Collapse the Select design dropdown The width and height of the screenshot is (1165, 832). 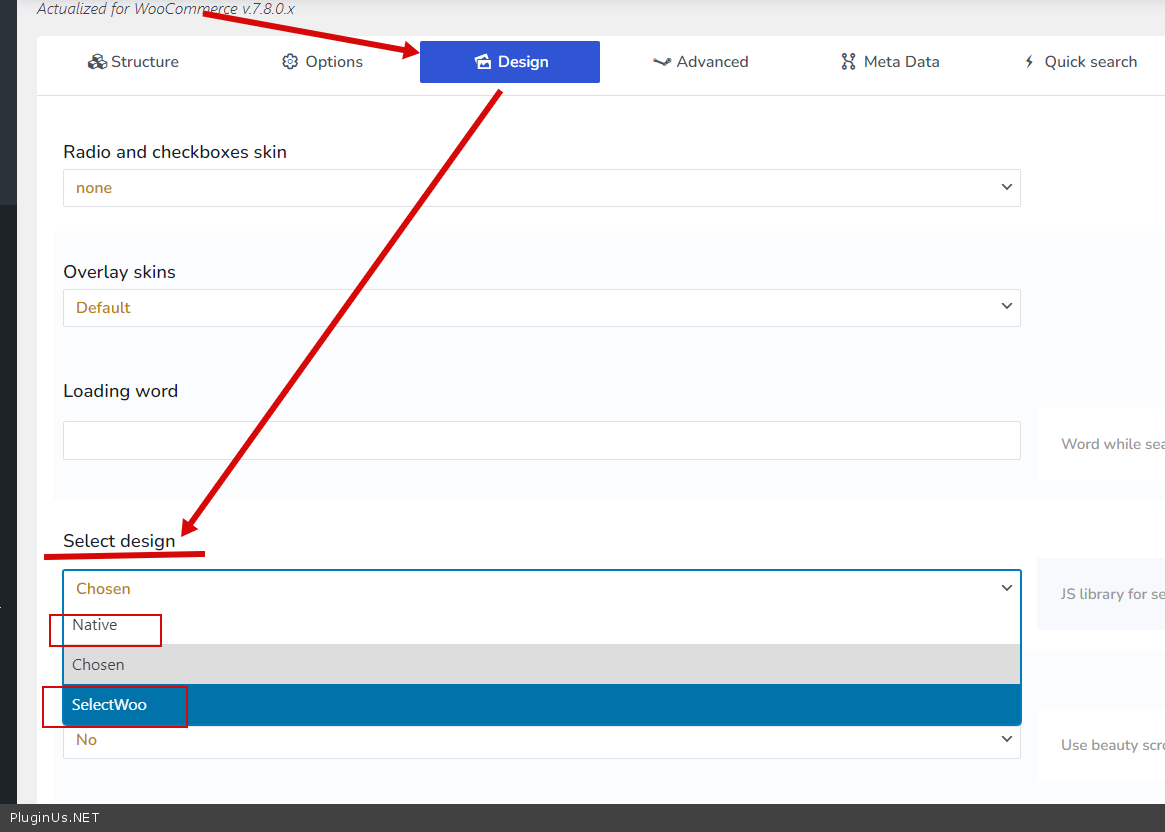(541, 589)
